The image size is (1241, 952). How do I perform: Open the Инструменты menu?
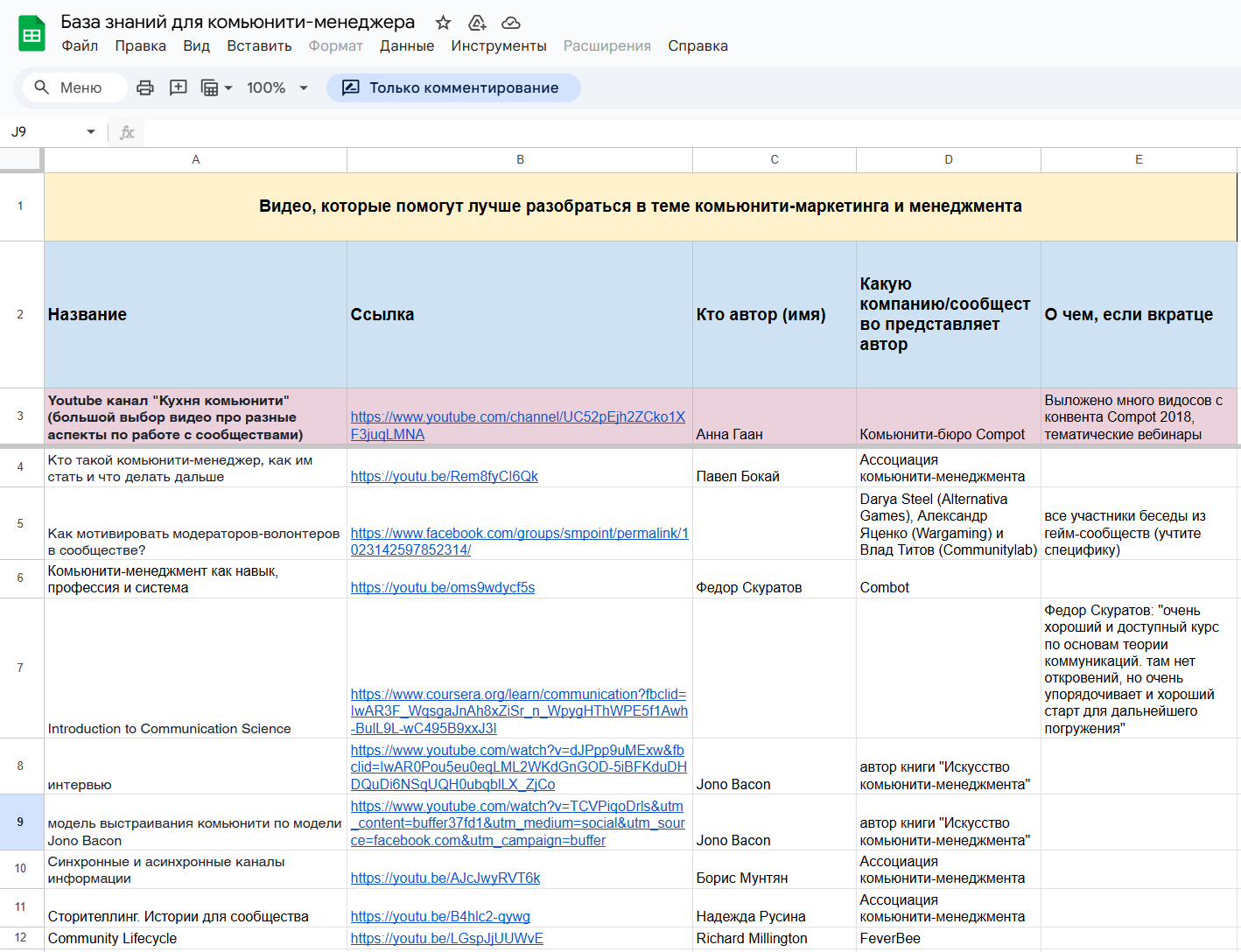pyautogui.click(x=499, y=45)
